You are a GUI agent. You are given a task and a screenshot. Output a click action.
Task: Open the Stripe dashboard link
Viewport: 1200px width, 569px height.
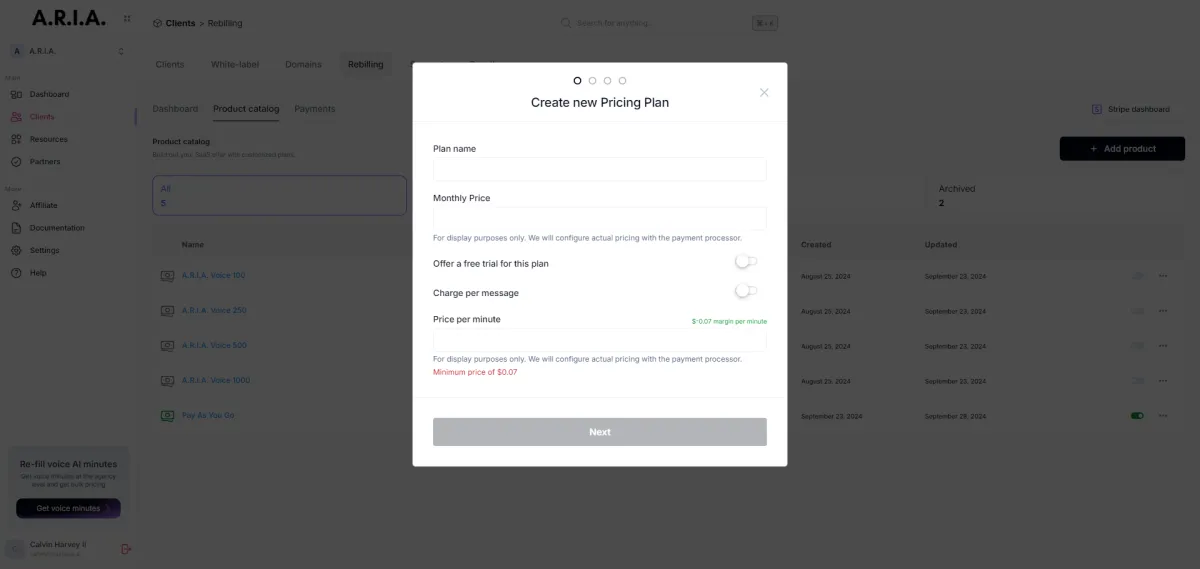tap(1131, 109)
